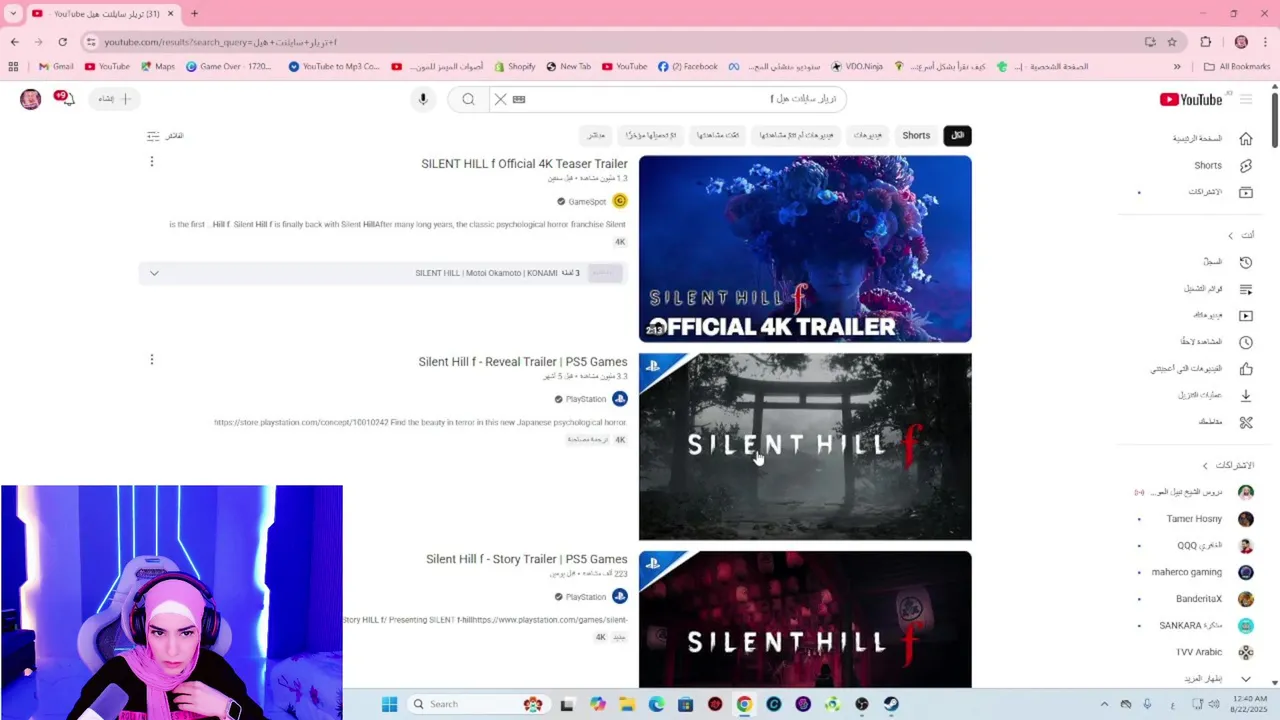The image size is (1280, 720).
Task: Select the 'All' filter chip
Action: coord(957,136)
